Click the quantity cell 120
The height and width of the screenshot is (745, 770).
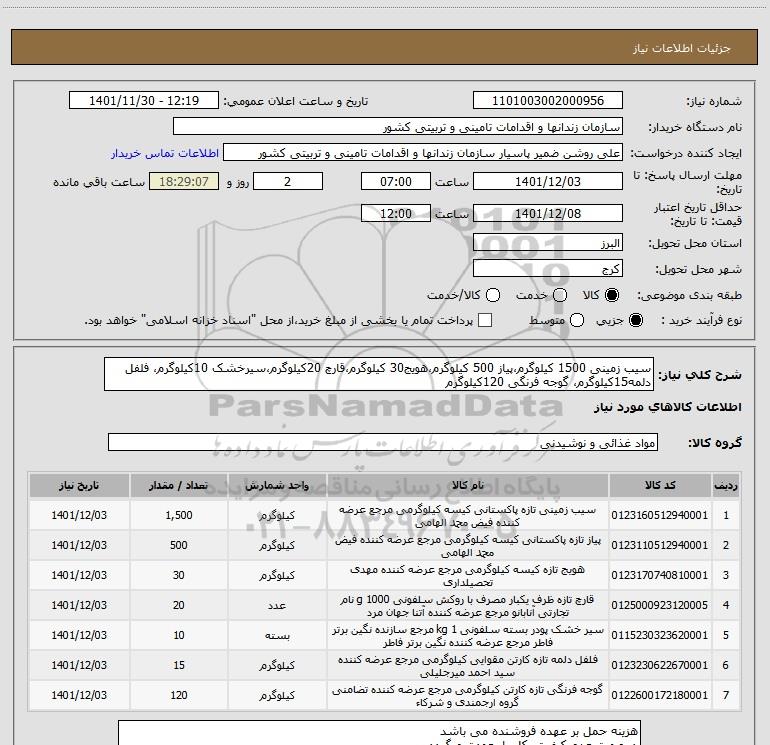(179, 695)
